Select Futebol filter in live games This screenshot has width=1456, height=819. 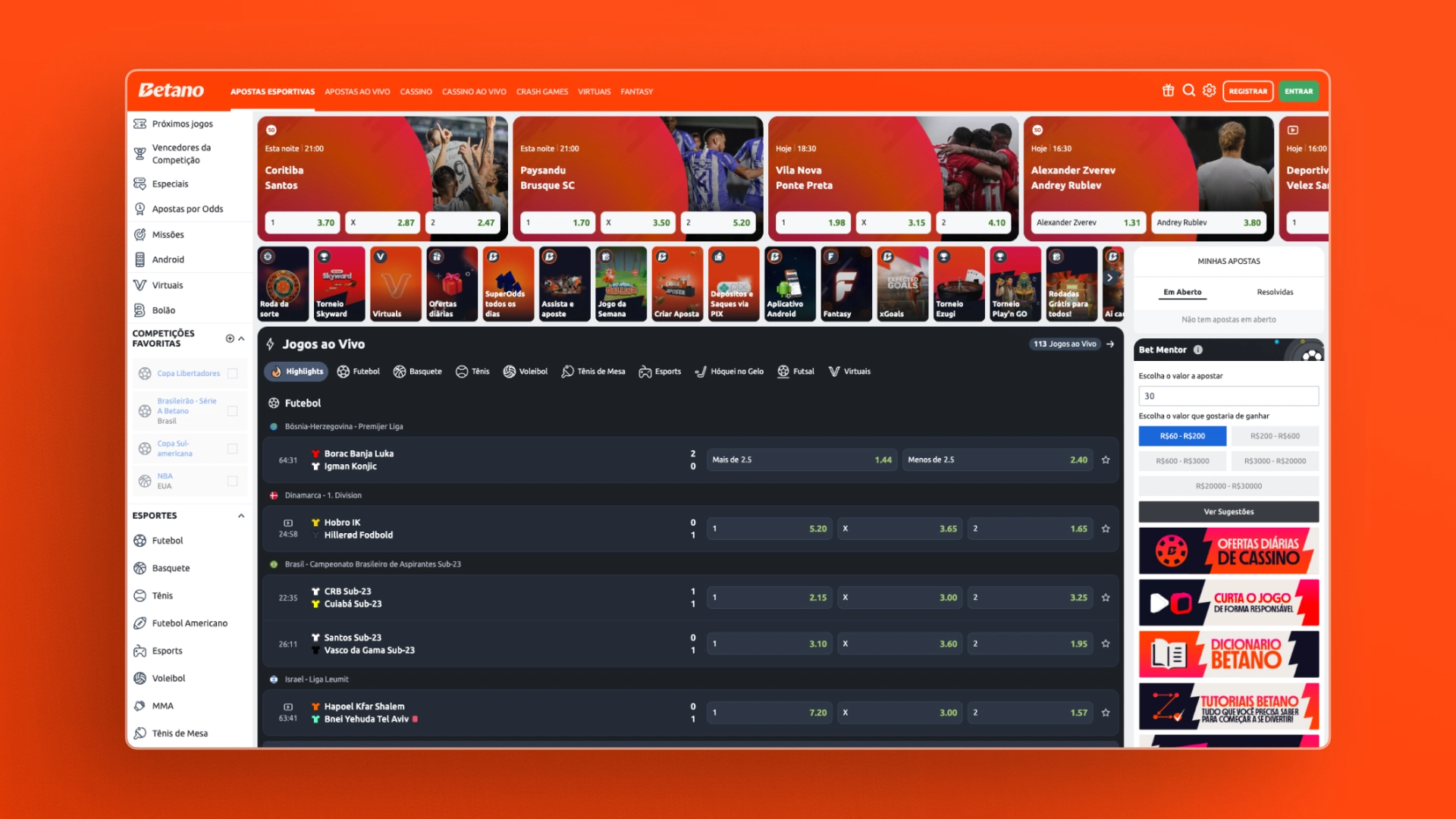pos(365,371)
